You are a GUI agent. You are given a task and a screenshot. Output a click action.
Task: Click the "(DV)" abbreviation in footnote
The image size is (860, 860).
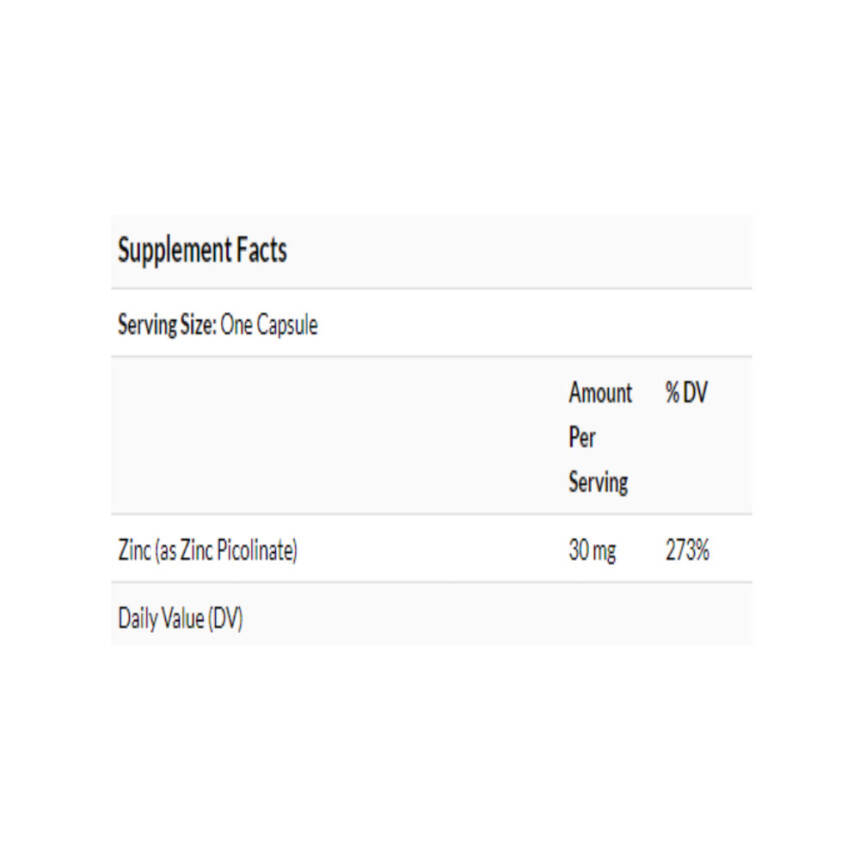click(x=225, y=619)
